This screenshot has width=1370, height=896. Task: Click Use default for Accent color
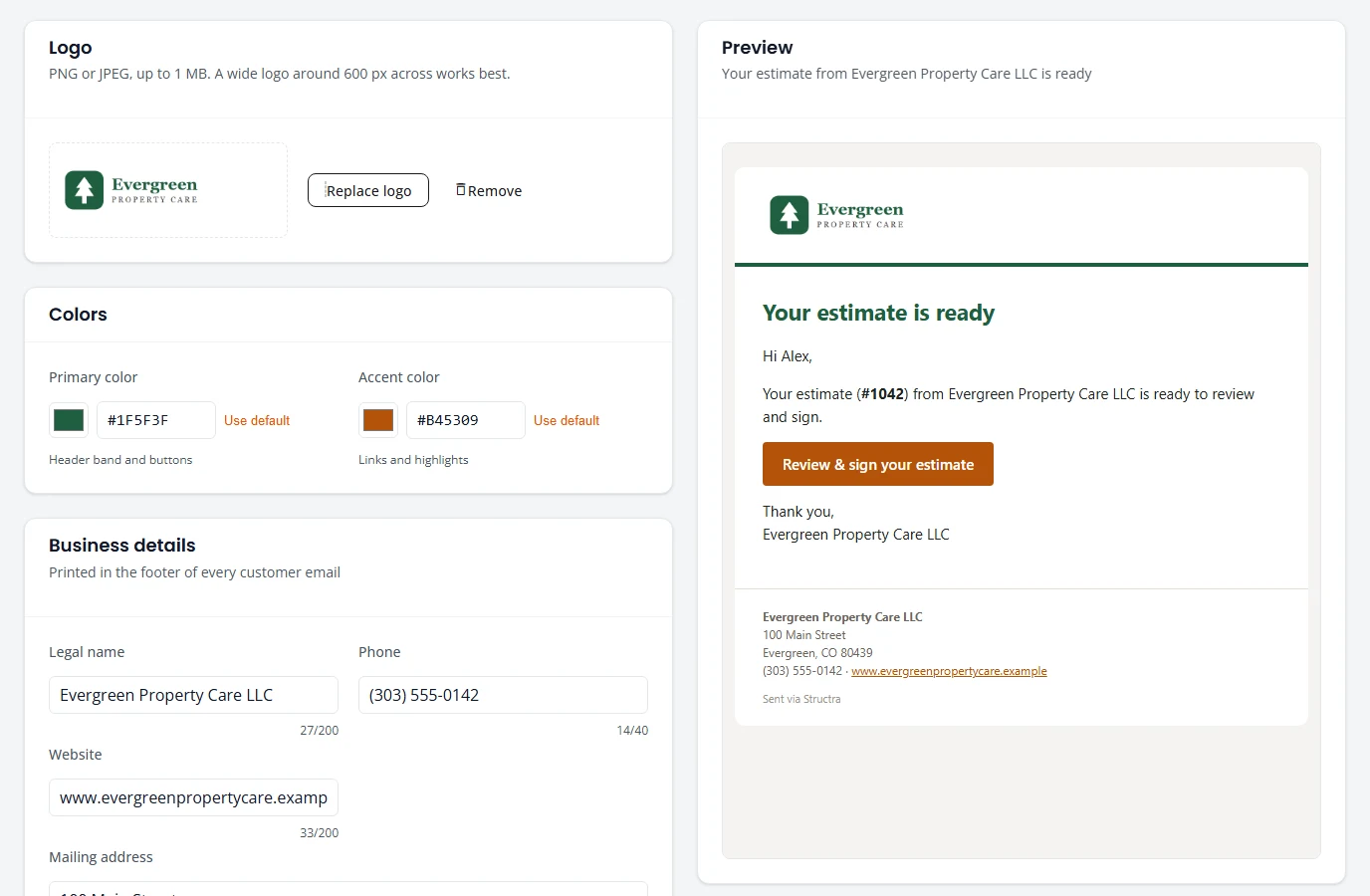click(x=567, y=421)
